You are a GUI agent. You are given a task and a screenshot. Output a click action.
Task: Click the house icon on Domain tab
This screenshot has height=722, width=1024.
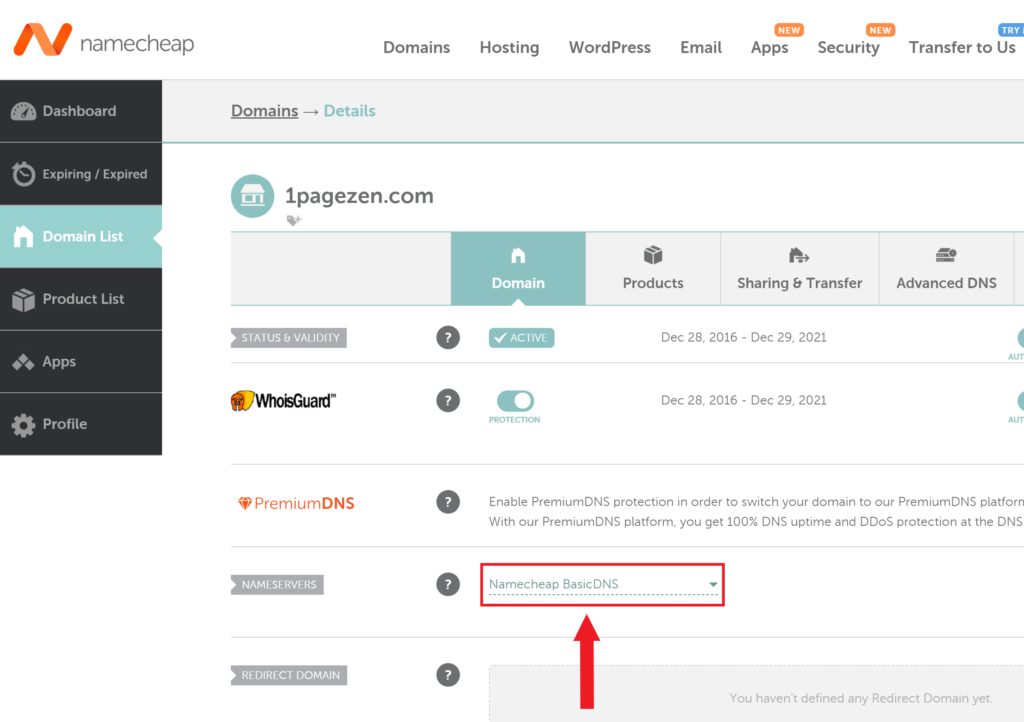518,255
